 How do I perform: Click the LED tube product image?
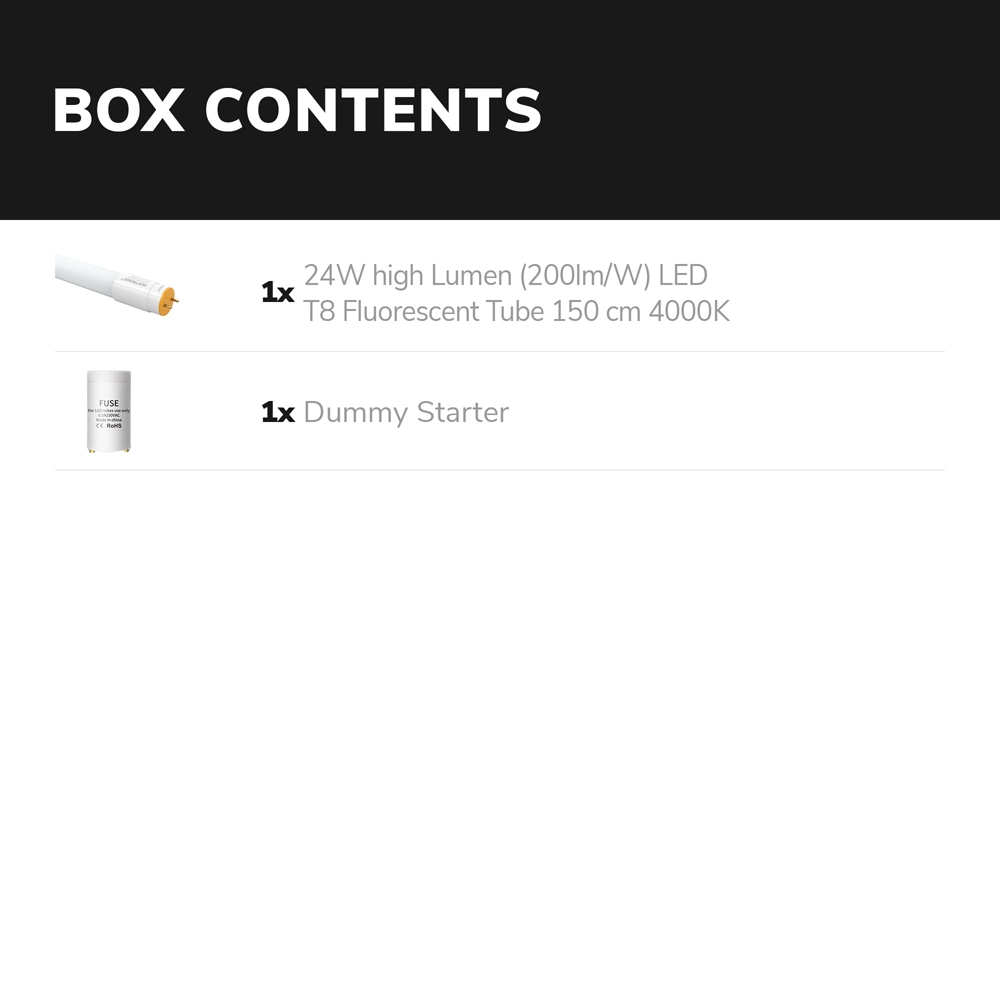pyautogui.click(x=118, y=284)
